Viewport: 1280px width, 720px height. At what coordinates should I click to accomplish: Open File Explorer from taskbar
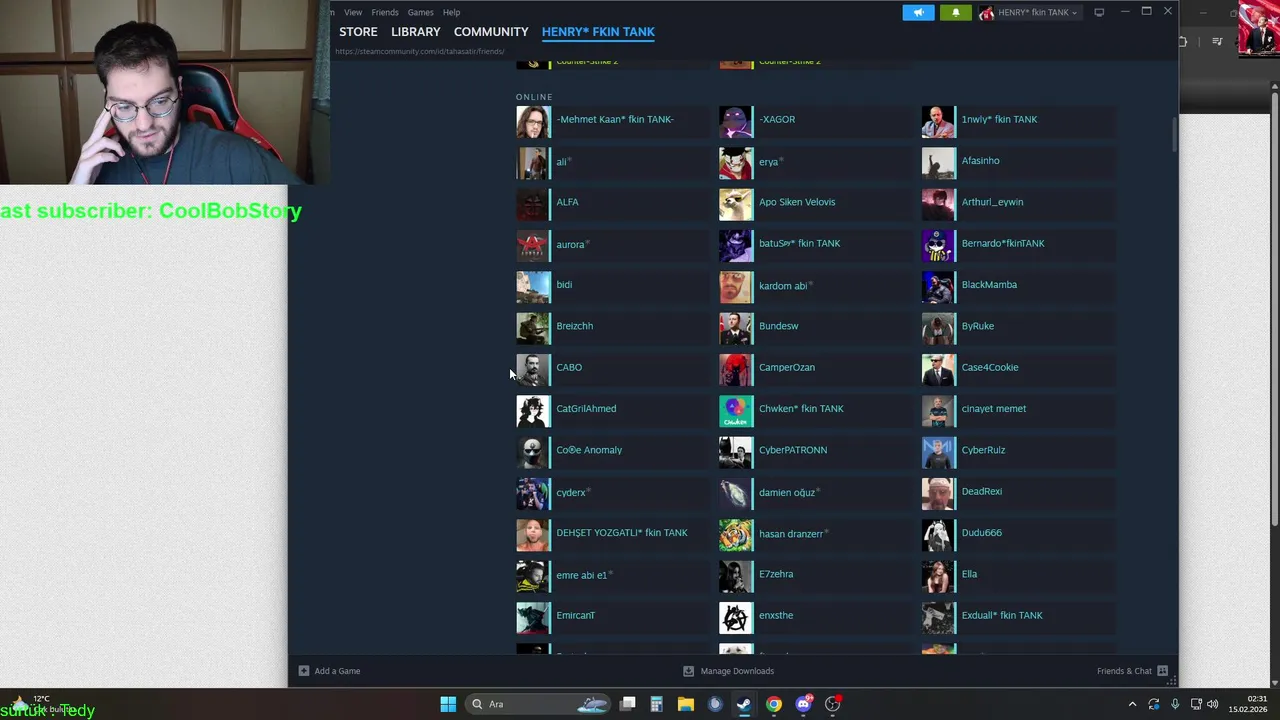(x=685, y=704)
